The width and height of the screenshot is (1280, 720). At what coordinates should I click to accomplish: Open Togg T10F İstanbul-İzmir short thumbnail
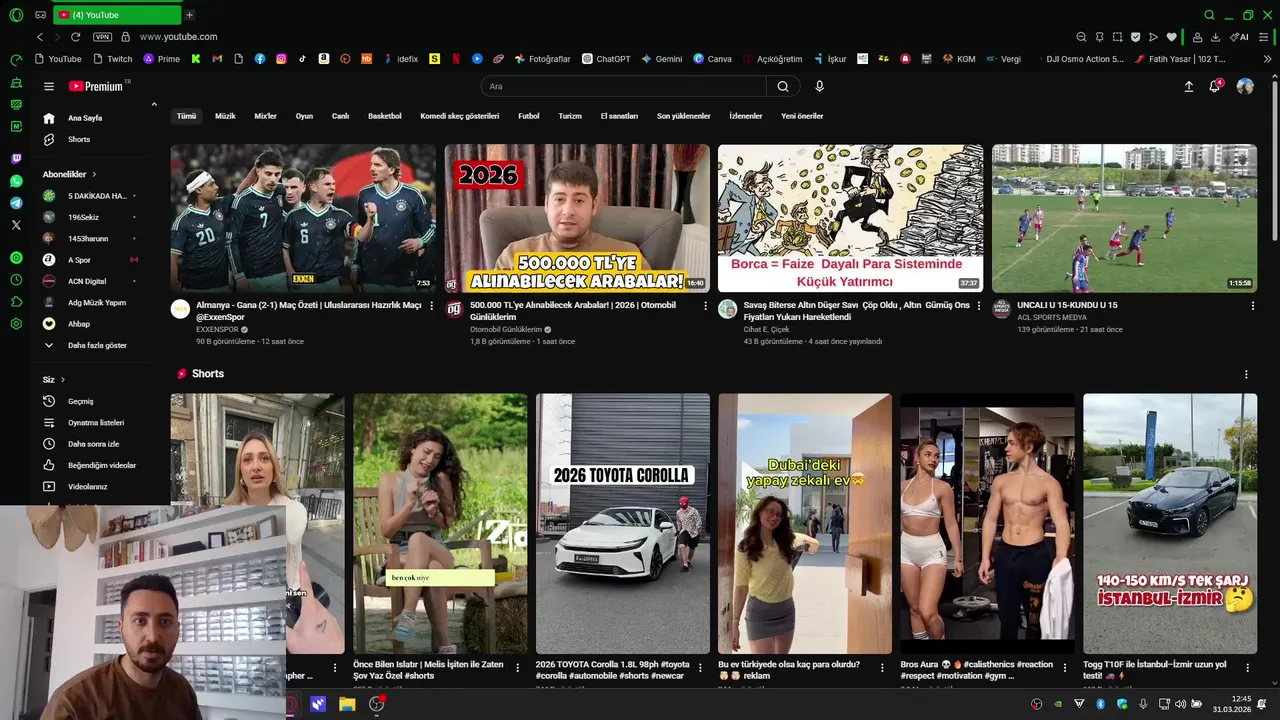[1170, 523]
